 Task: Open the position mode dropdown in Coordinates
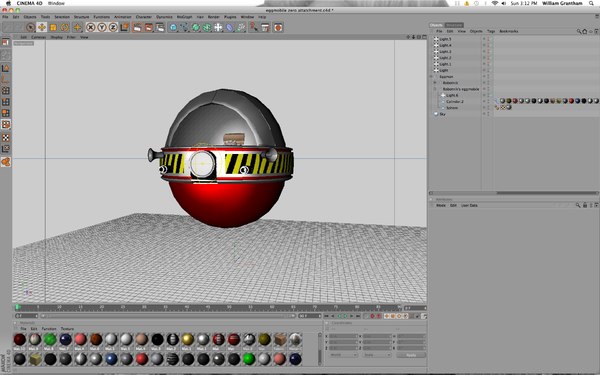(x=343, y=355)
